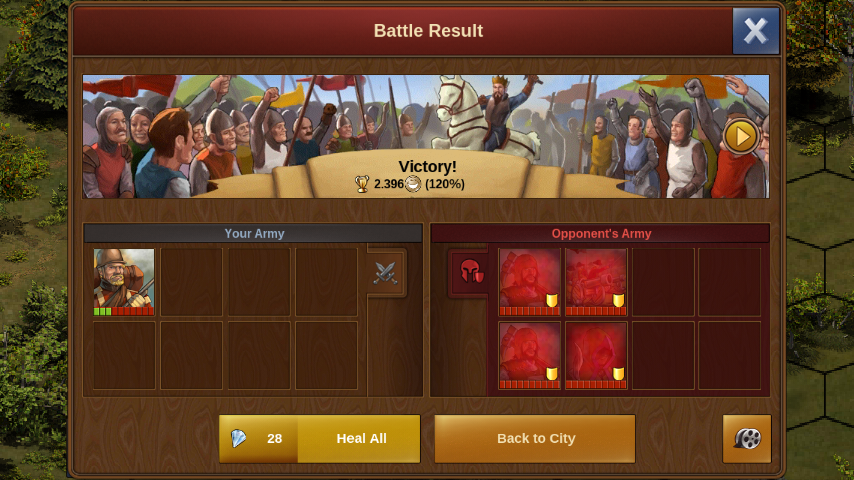Viewport: 854px width, 480px height.
Task: Select defeated cannon unit in opponent's army
Action: pyautogui.click(x=596, y=282)
